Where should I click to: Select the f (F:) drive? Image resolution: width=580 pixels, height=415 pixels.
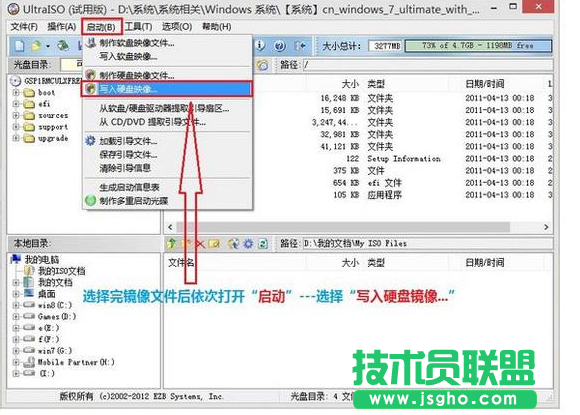point(48,339)
